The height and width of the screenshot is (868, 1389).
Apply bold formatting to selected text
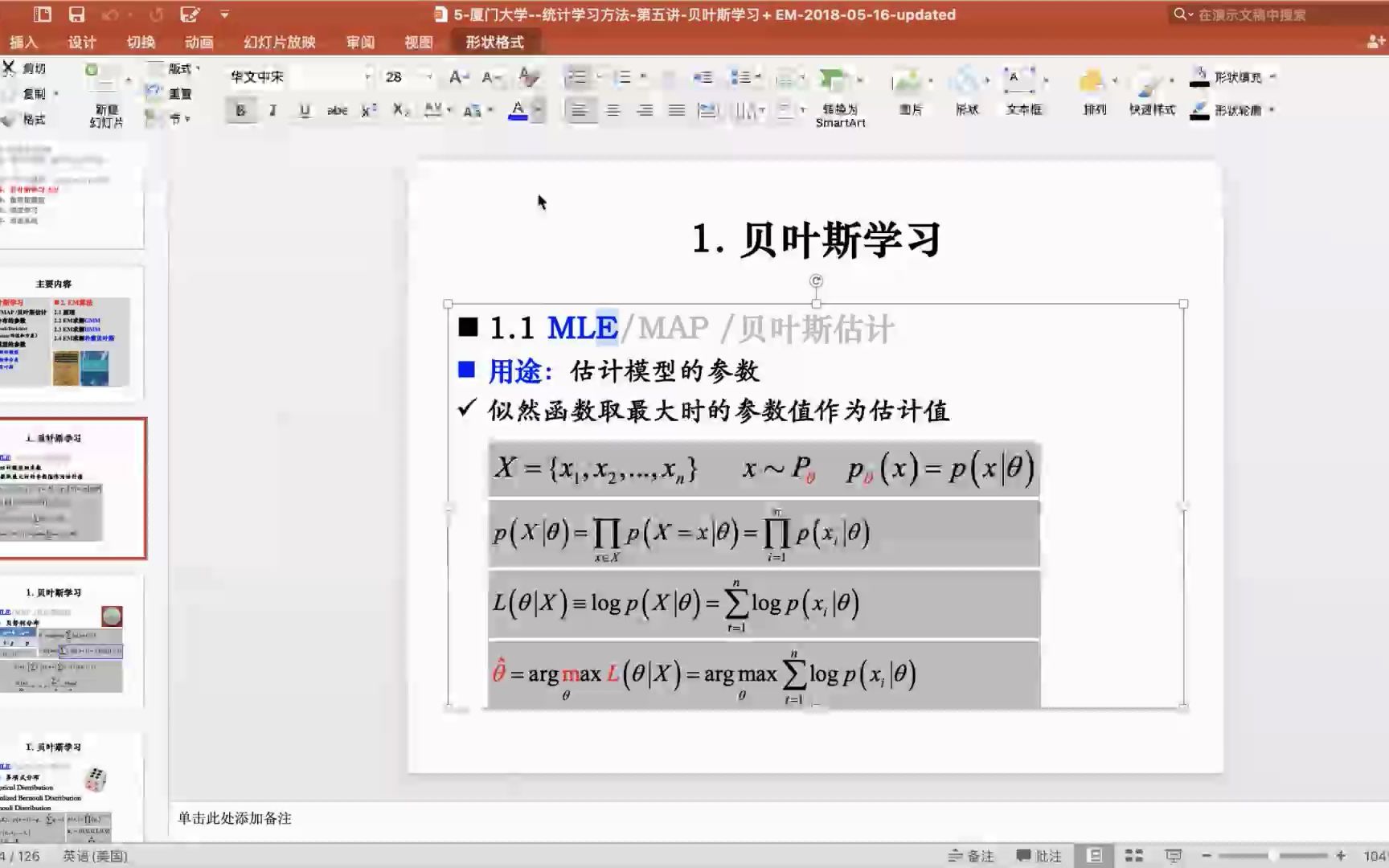tap(241, 110)
